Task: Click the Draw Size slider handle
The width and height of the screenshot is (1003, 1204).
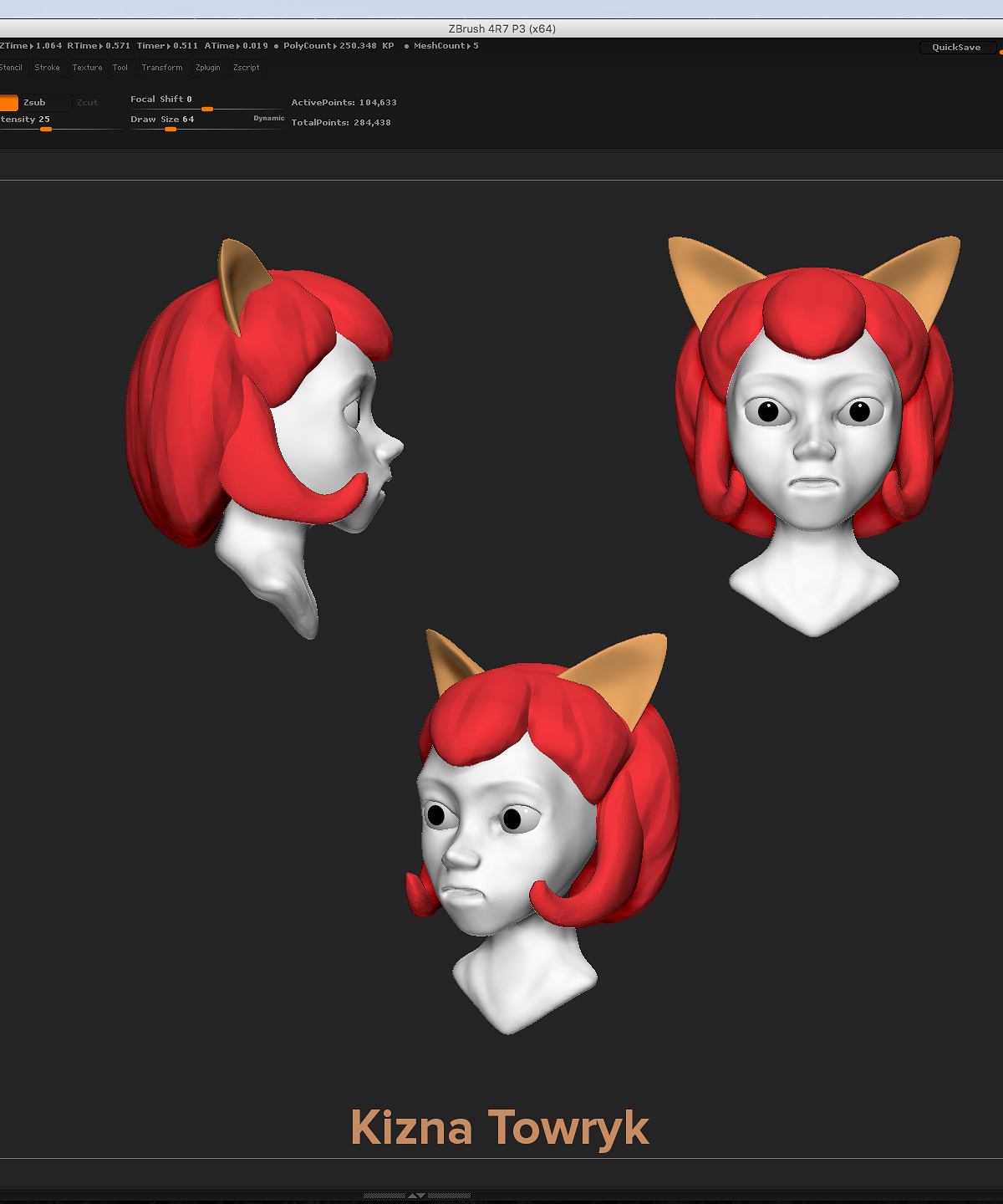Action: click(x=171, y=130)
